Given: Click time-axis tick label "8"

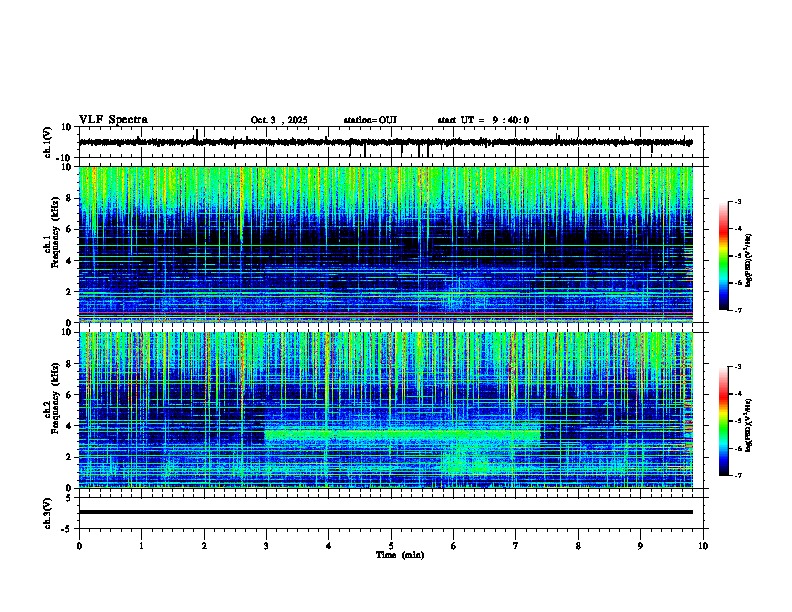Looking at the screenshot, I should point(578,546).
